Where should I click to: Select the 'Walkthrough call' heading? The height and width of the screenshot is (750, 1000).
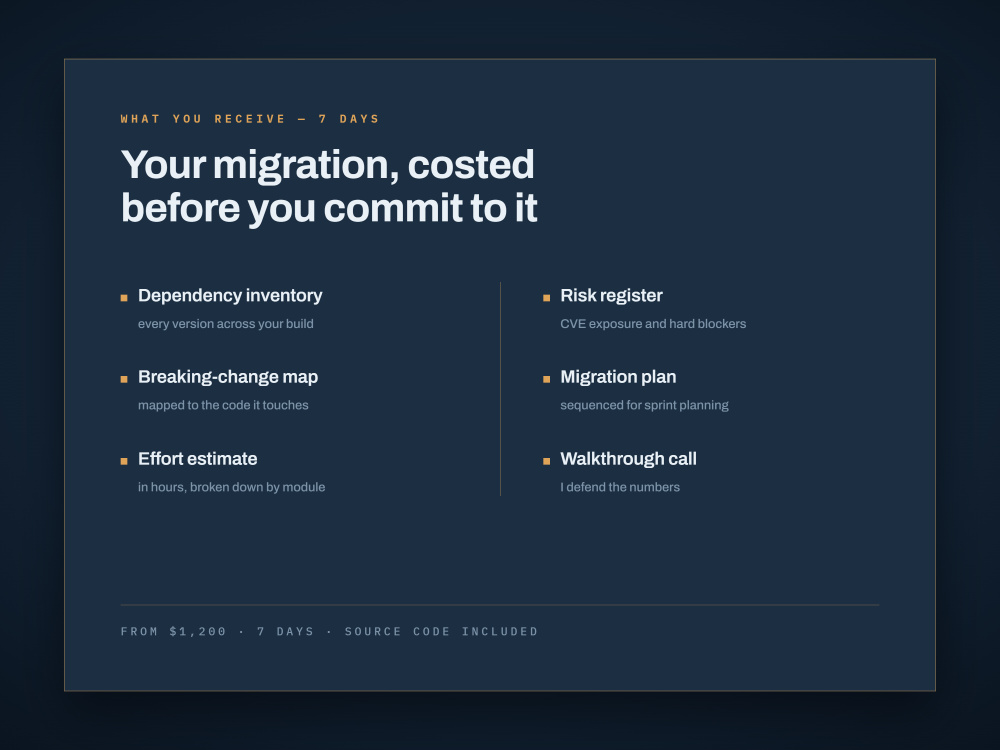pos(628,459)
